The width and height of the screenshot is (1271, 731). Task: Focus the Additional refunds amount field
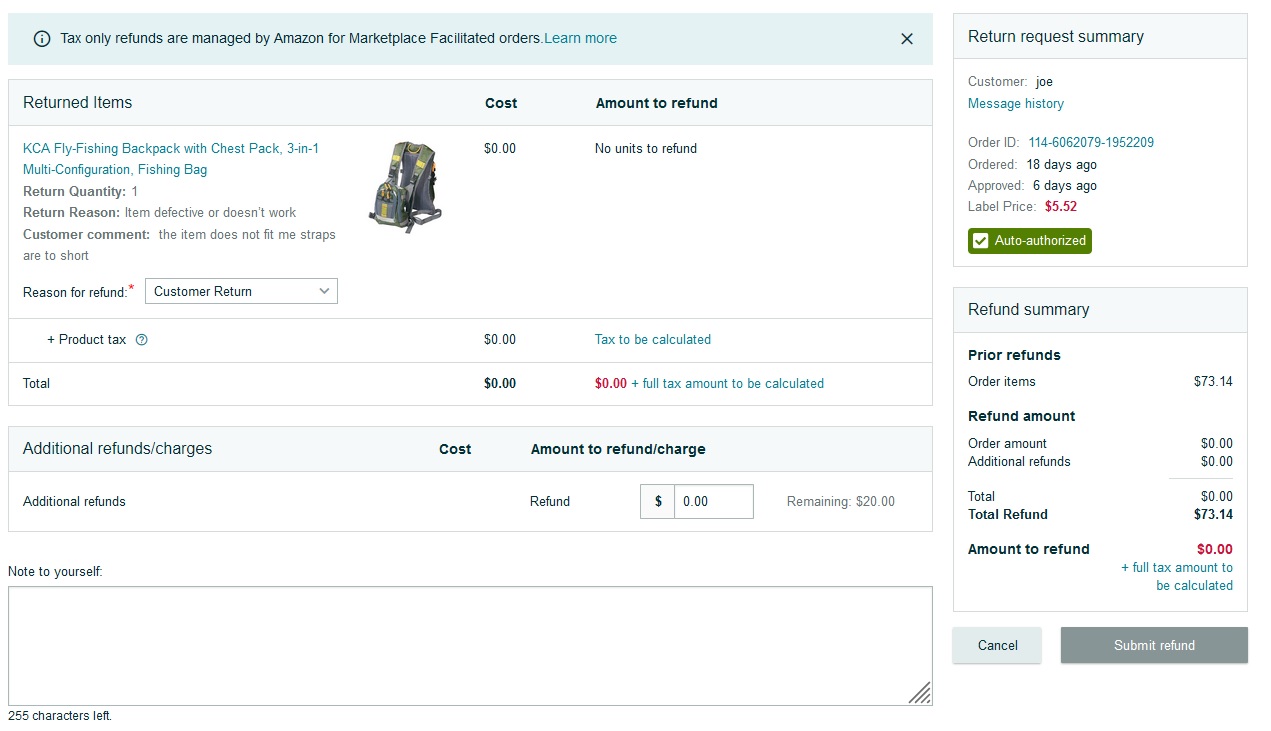click(x=713, y=502)
